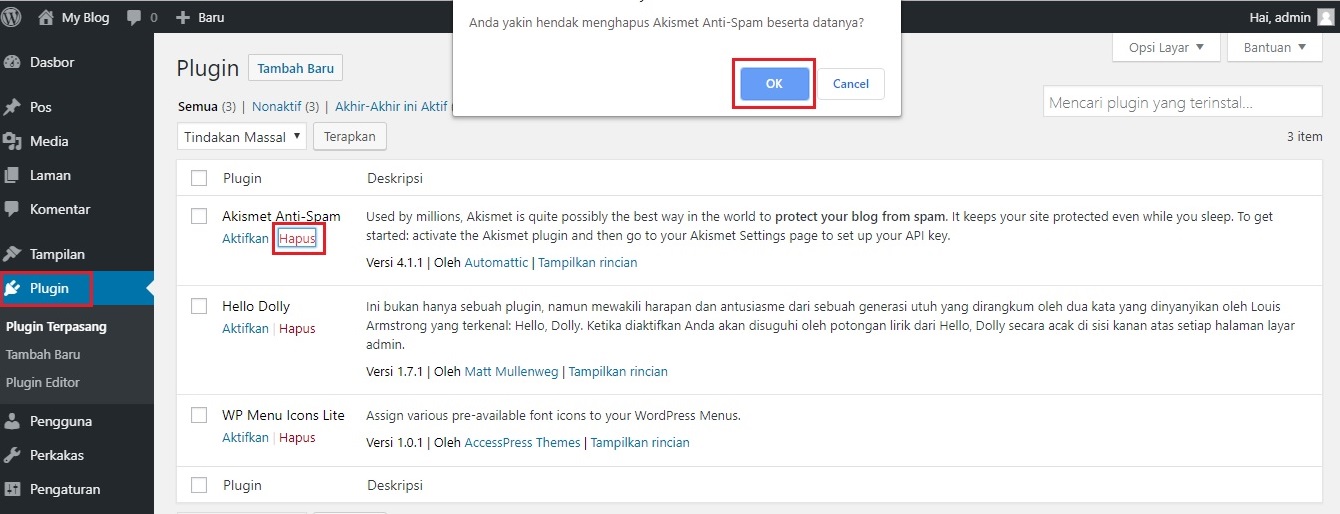The height and width of the screenshot is (514, 1340).
Task: Filter by Akhir-Akhir ini Aktif
Action: pyautogui.click(x=391, y=106)
